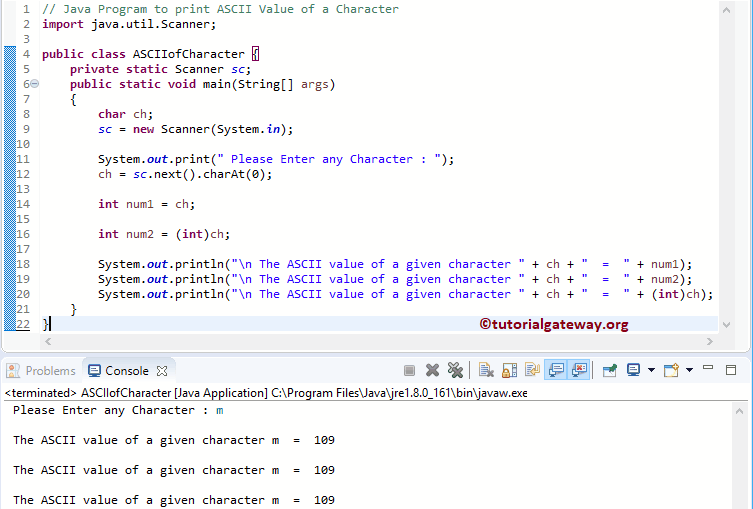The height and width of the screenshot is (509, 753).
Task: Collapse the main method fold marker on line 6
Action: 34,84
